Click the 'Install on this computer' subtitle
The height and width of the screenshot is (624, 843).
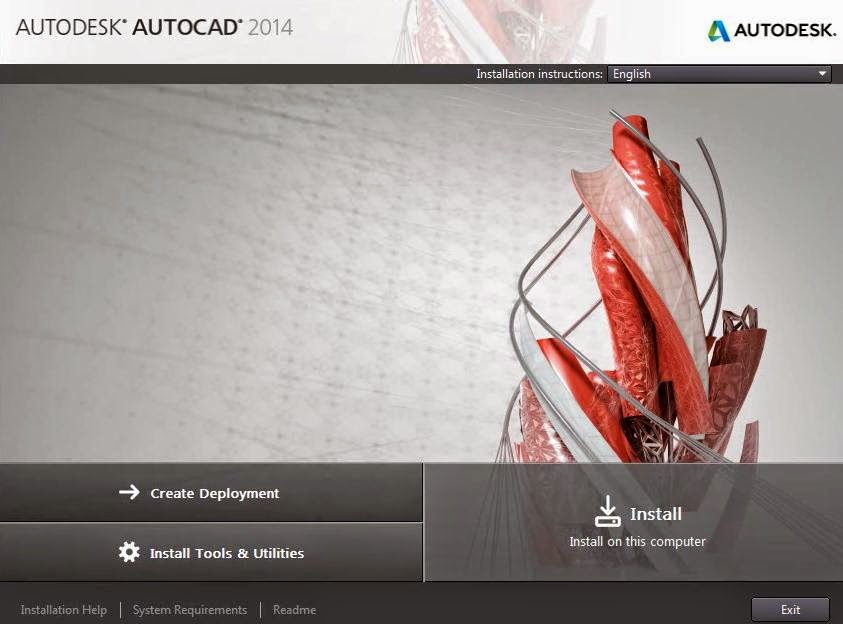637,541
